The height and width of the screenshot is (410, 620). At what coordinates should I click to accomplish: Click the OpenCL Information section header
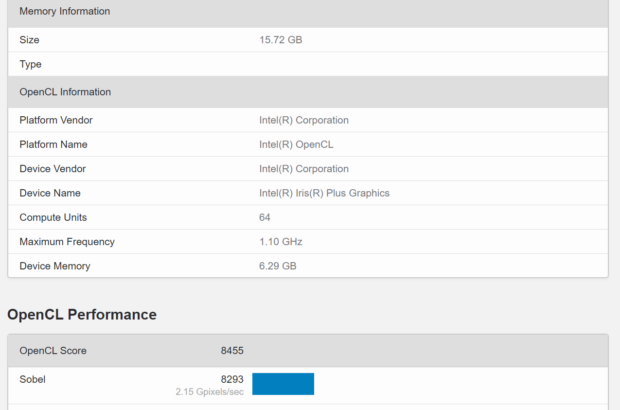pyautogui.click(x=65, y=92)
